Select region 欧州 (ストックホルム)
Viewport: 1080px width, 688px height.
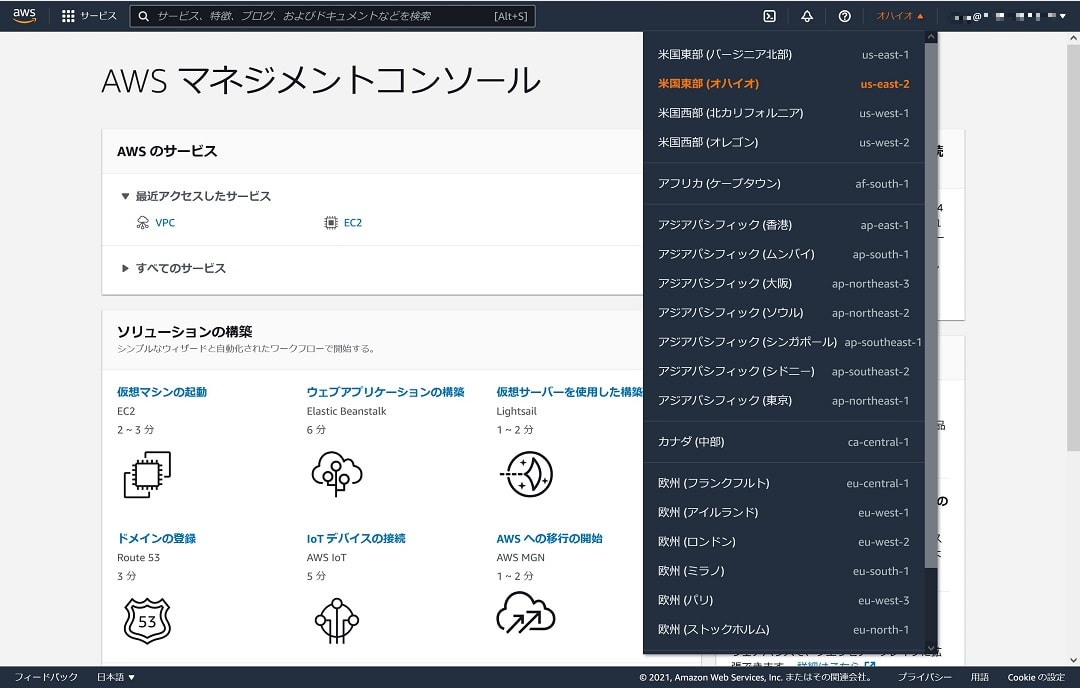coord(783,629)
